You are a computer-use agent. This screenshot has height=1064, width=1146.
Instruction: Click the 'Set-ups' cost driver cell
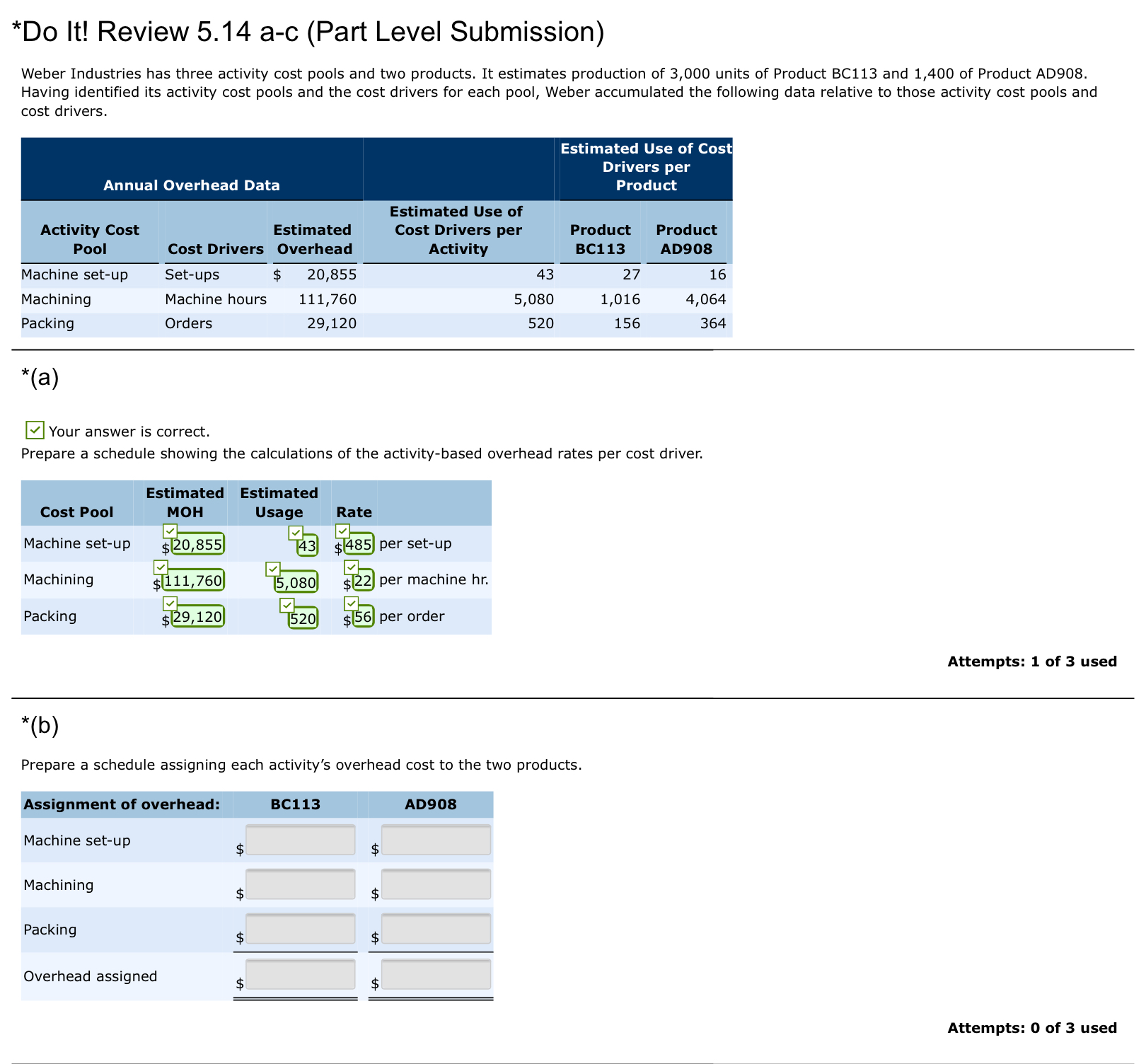click(192, 274)
